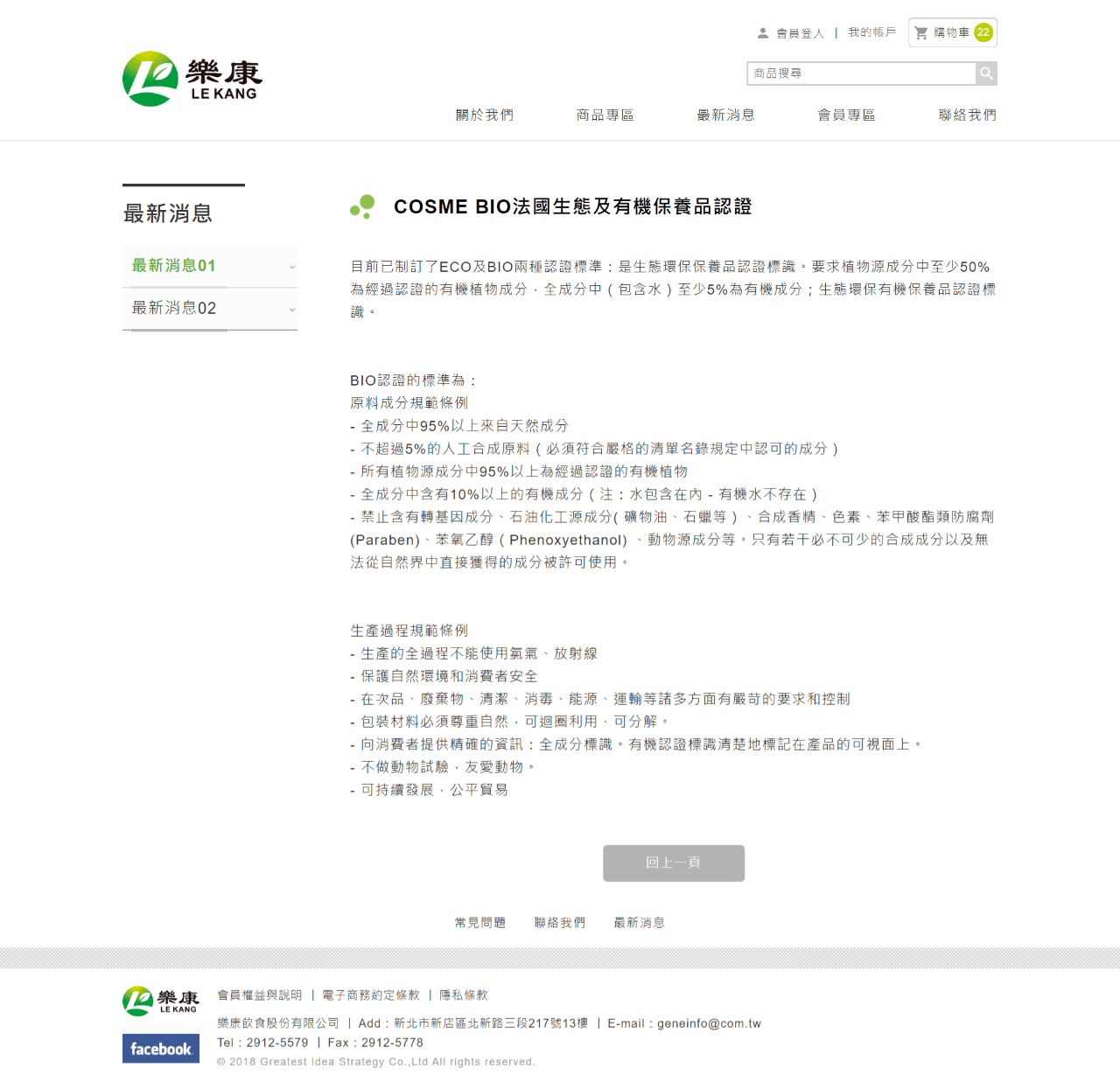Viewport: 1120px width, 1089px height.
Task: Open 電子商務約定條款 link
Action: tap(371, 995)
